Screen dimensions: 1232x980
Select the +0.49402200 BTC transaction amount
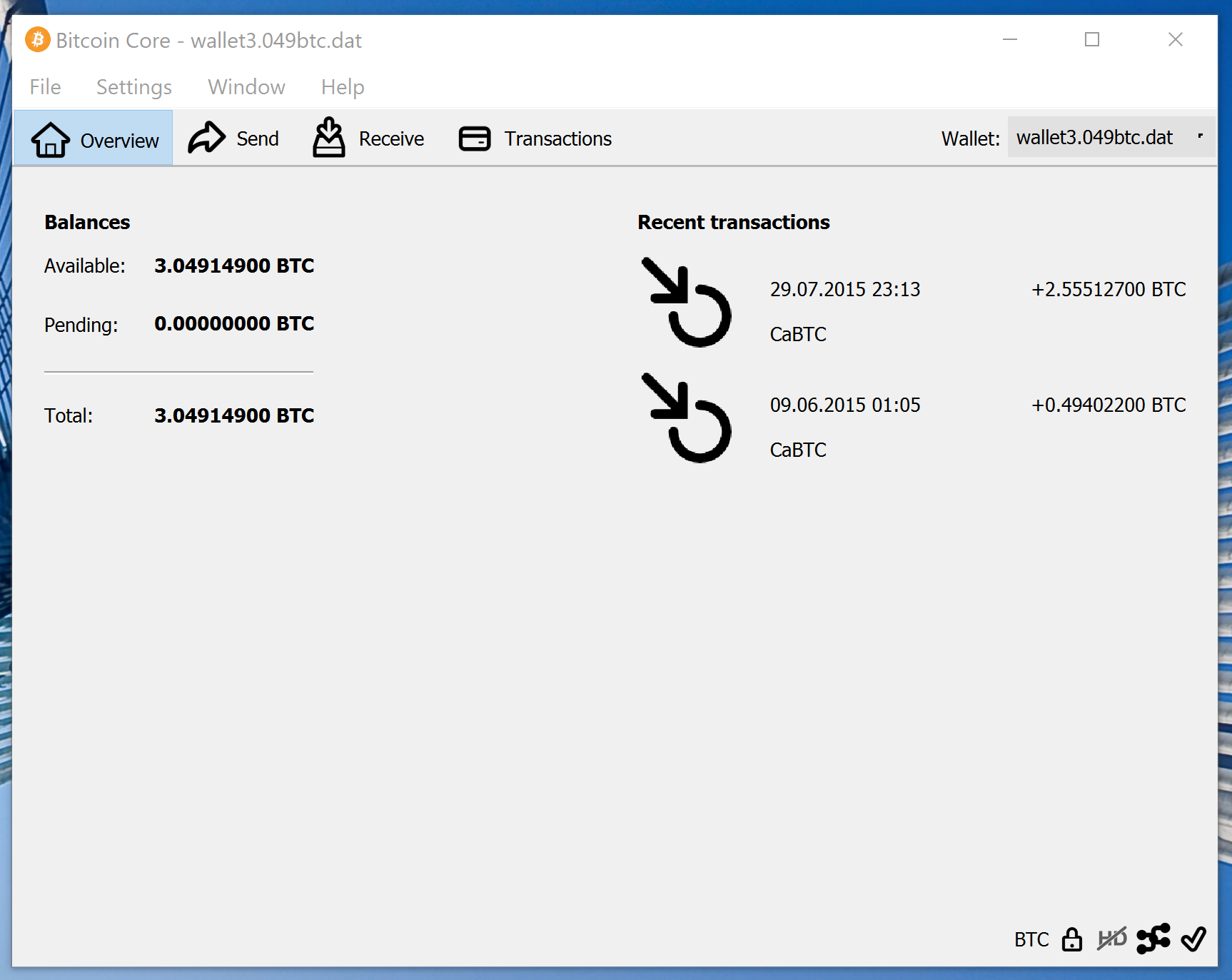pyautogui.click(x=1109, y=405)
